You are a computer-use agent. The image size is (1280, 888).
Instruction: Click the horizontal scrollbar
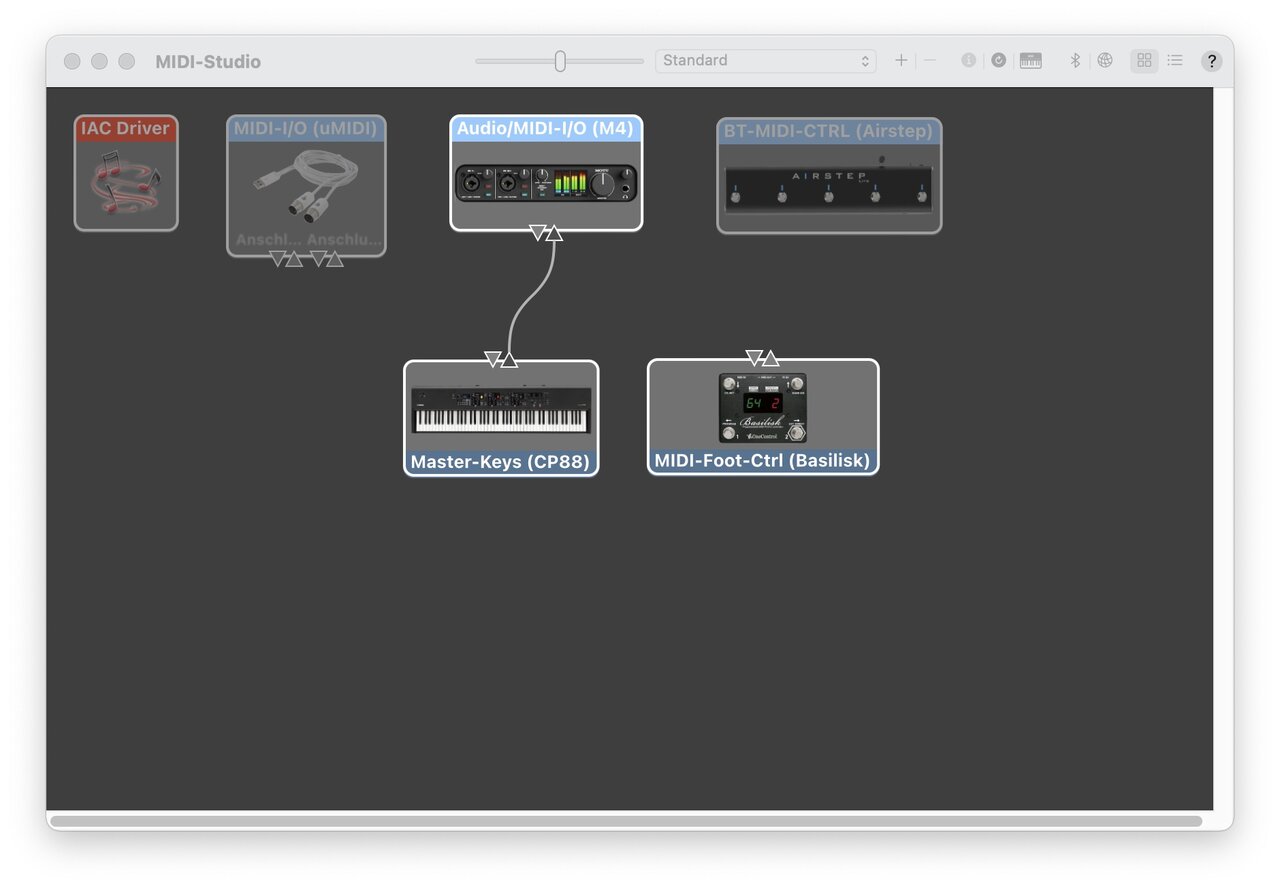coord(626,821)
